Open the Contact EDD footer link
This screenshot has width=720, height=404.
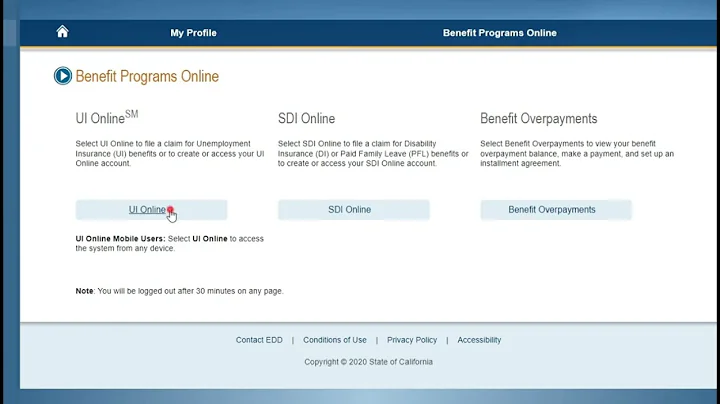coord(259,340)
